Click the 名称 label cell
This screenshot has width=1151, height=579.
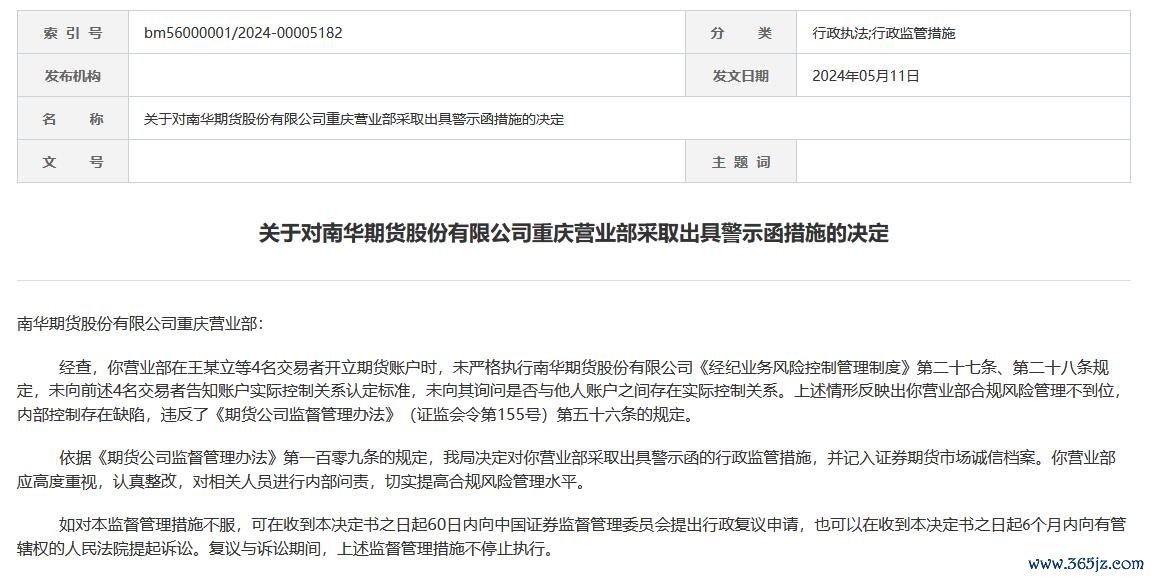[x=73, y=119]
